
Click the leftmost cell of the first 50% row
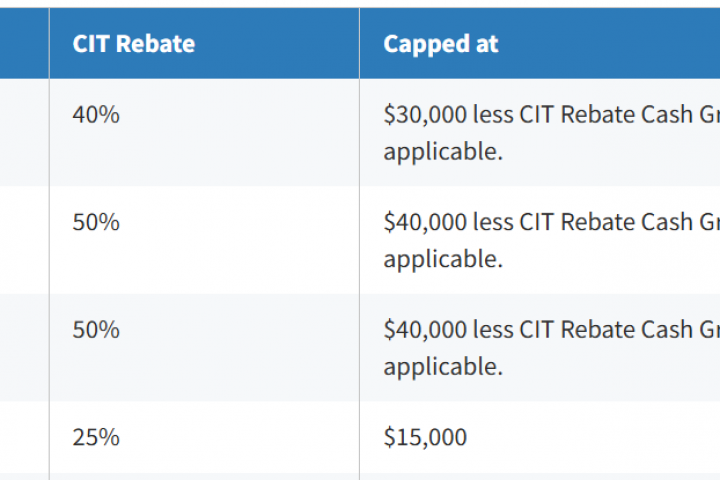pyautogui.click(x=24, y=240)
